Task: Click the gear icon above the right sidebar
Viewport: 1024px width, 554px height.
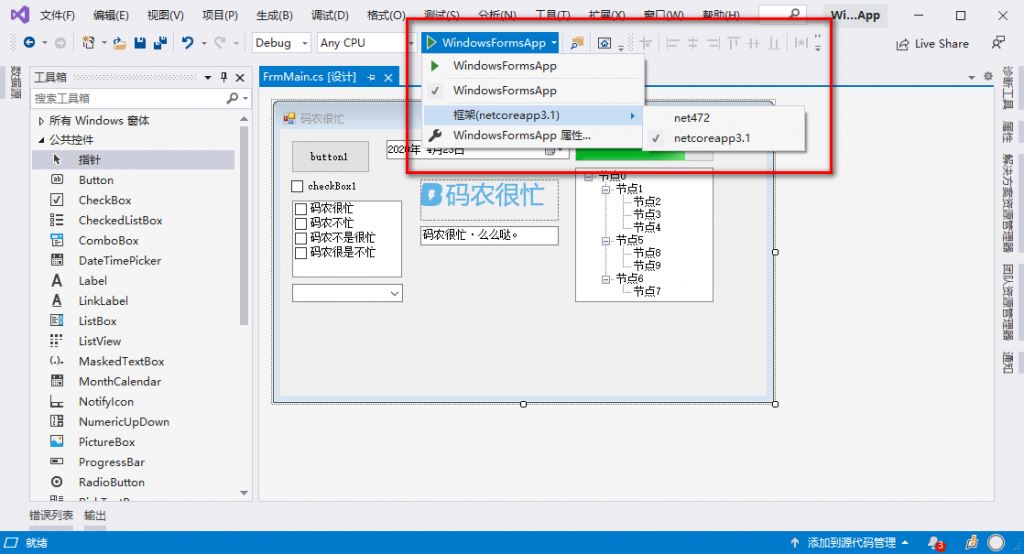Action: coord(988,76)
